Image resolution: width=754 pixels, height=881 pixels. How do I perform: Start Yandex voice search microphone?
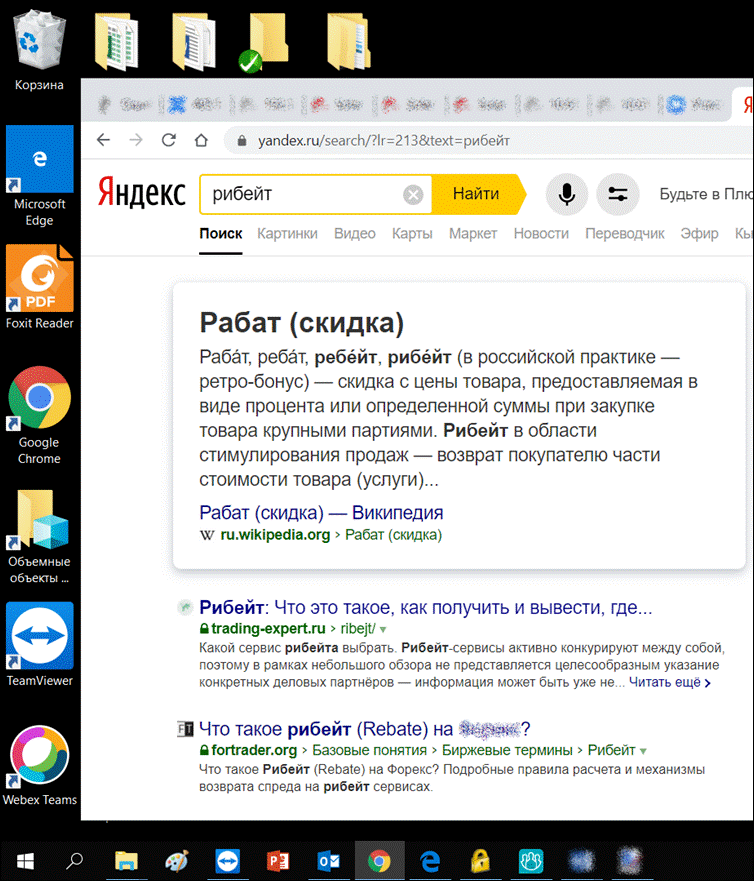coord(567,194)
